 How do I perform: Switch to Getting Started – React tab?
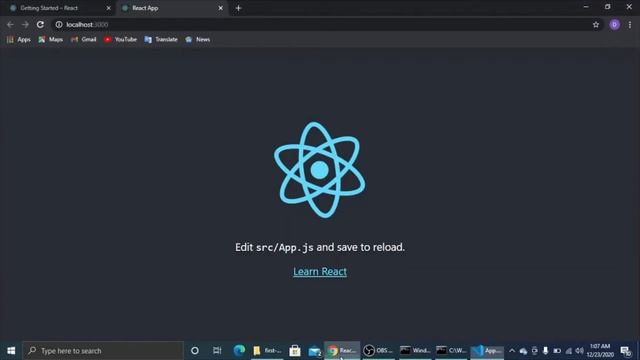(x=60, y=8)
